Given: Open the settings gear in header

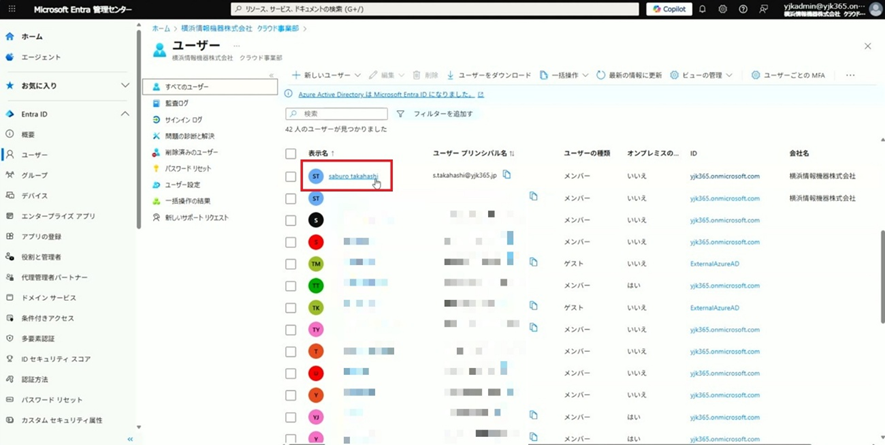Looking at the screenshot, I should [723, 9].
